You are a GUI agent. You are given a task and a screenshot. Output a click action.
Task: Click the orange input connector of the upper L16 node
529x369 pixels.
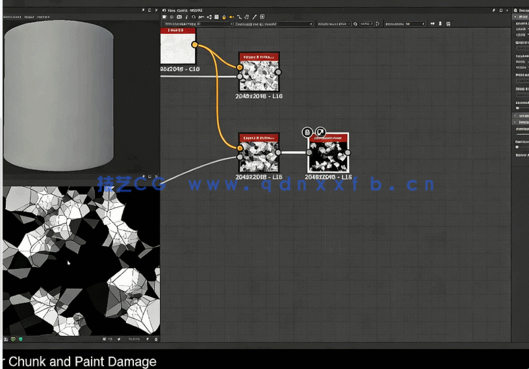click(x=240, y=67)
